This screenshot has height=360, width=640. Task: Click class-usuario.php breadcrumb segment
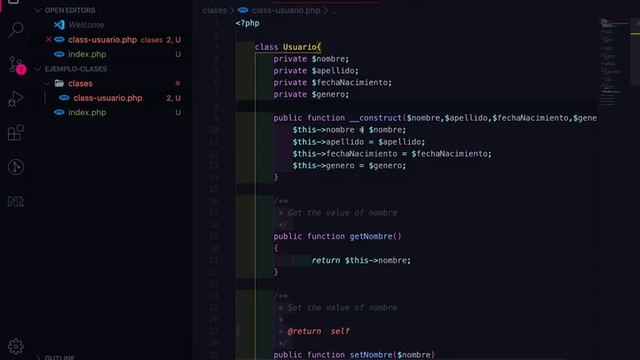pyautogui.click(x=286, y=10)
